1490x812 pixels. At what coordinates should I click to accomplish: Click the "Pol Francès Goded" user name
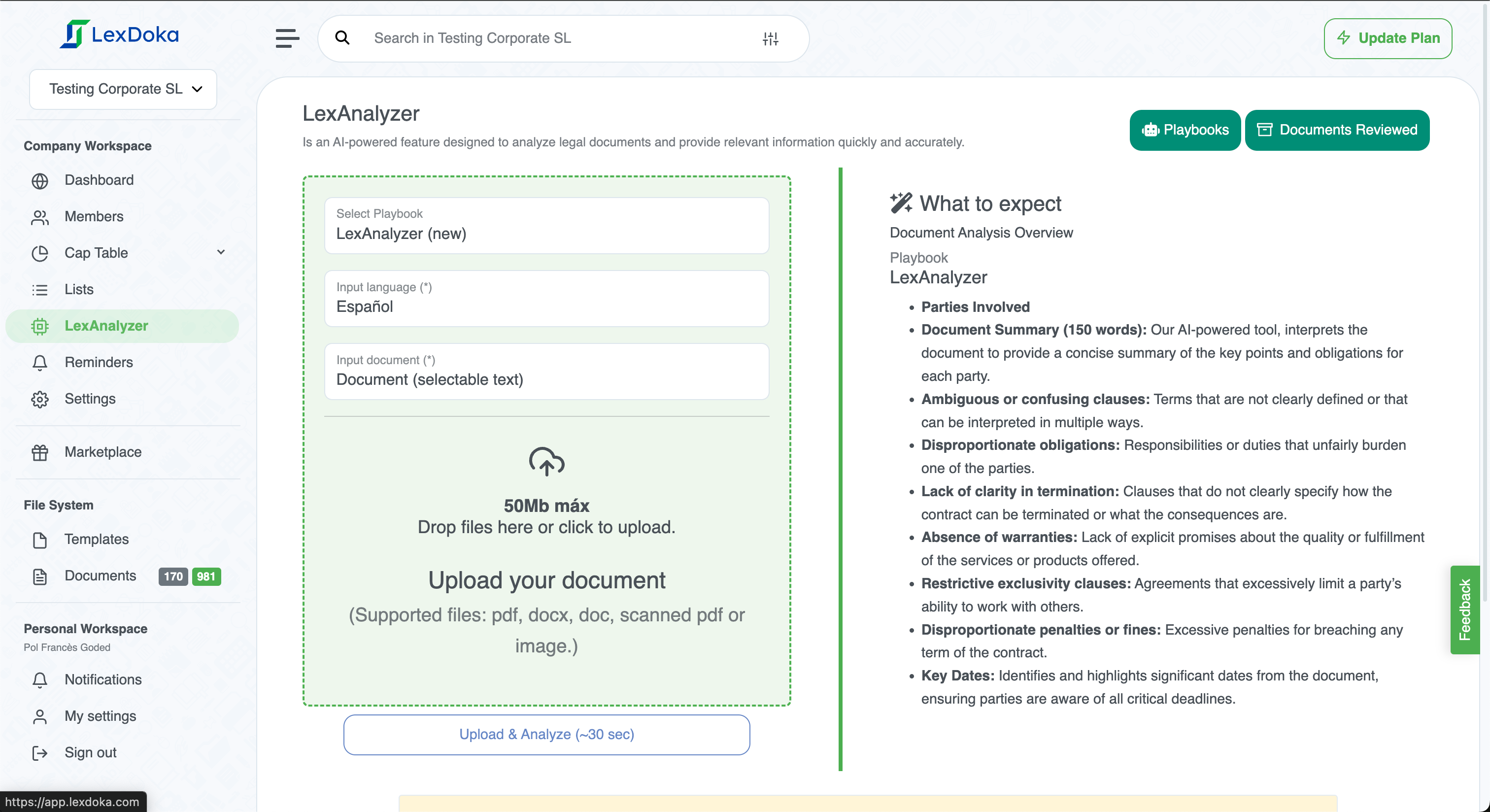(67, 647)
